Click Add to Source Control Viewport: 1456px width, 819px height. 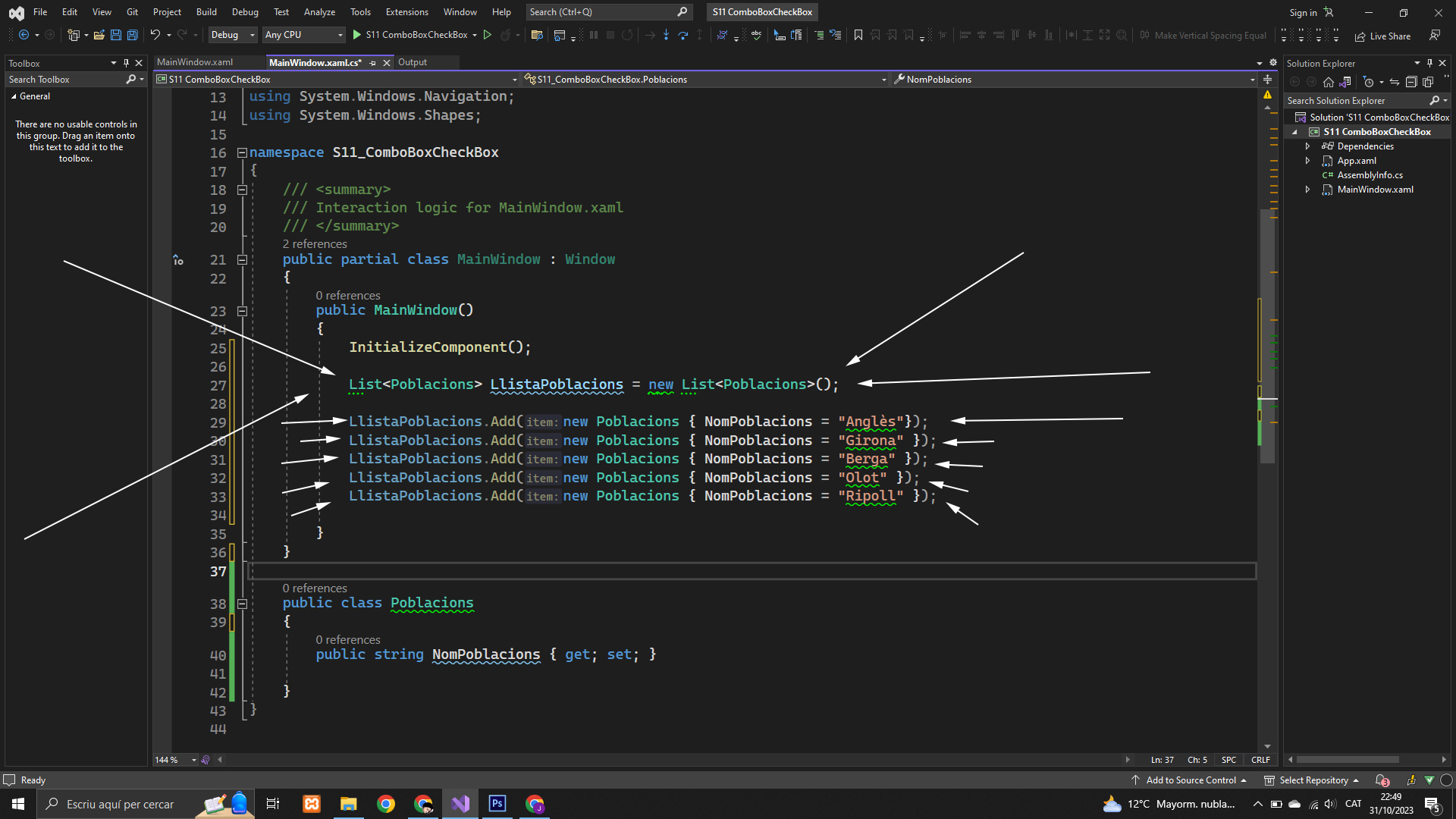(x=1190, y=780)
